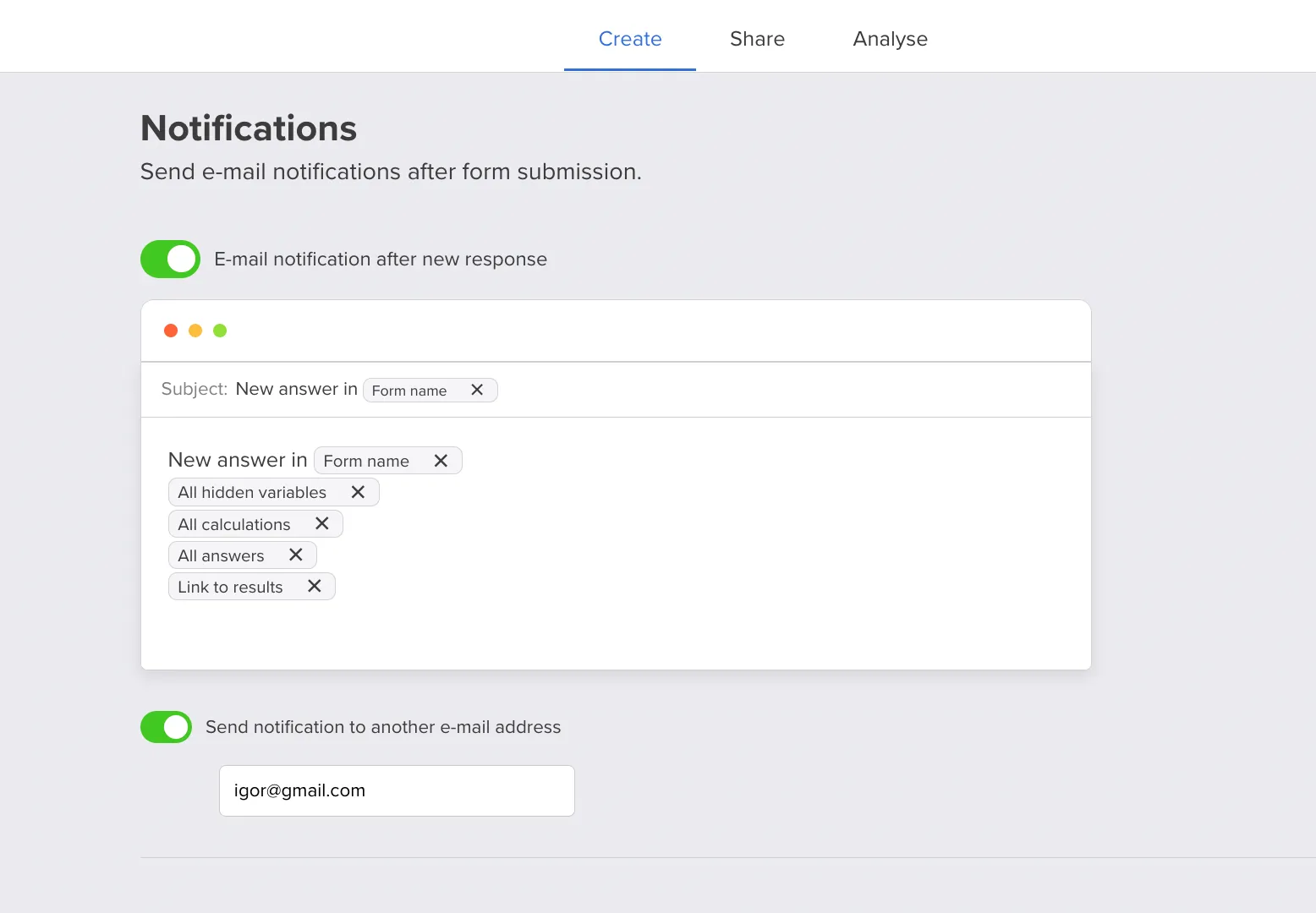Enable the notification toggle next to Notifications heading
Image resolution: width=1316 pixels, height=913 pixels.
[170, 259]
